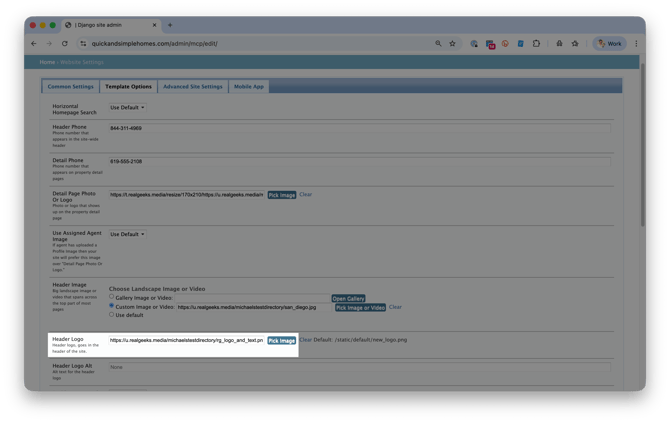Viewport: 670px width, 423px height.
Task: Open a new browser tab with plus
Action: coord(170,25)
